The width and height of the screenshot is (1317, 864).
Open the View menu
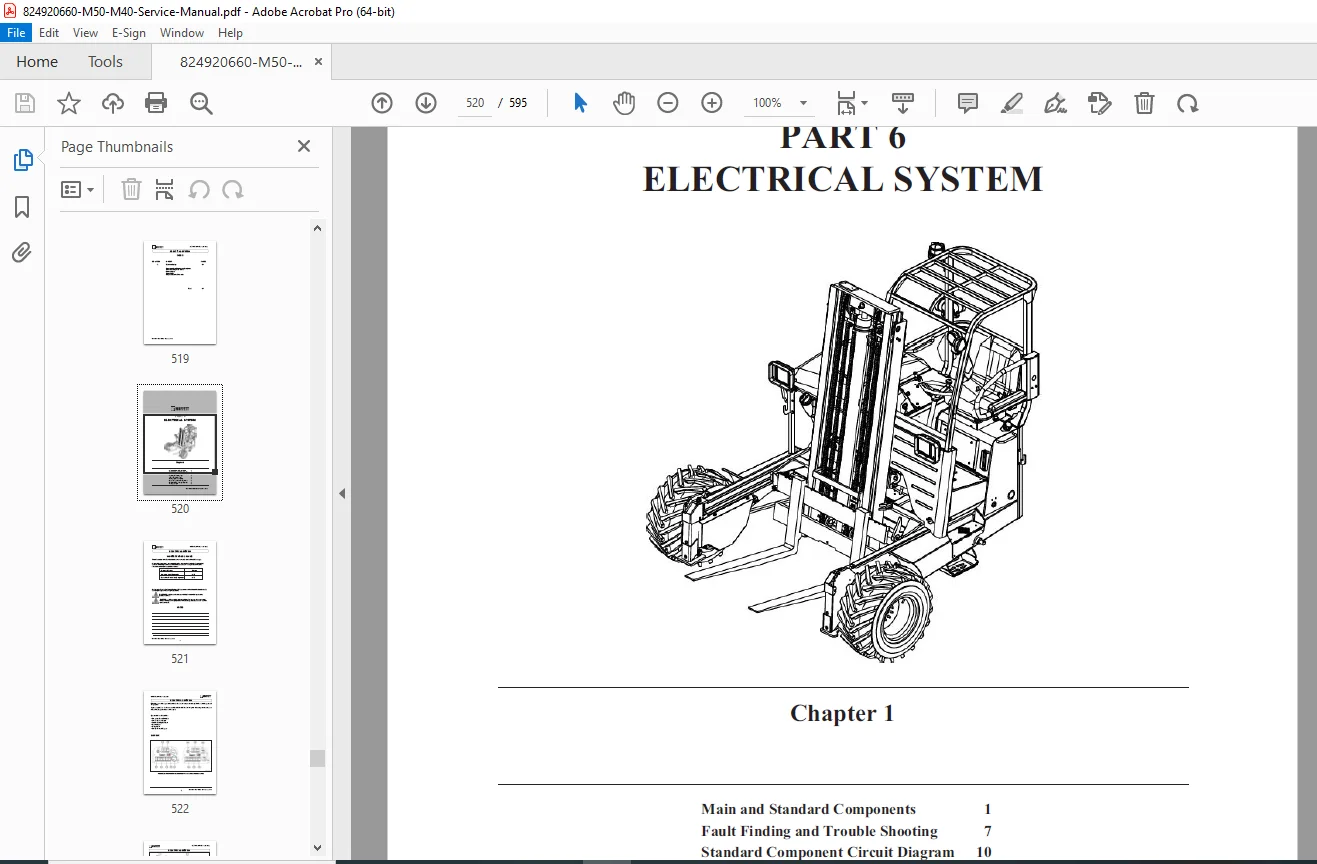(86, 33)
